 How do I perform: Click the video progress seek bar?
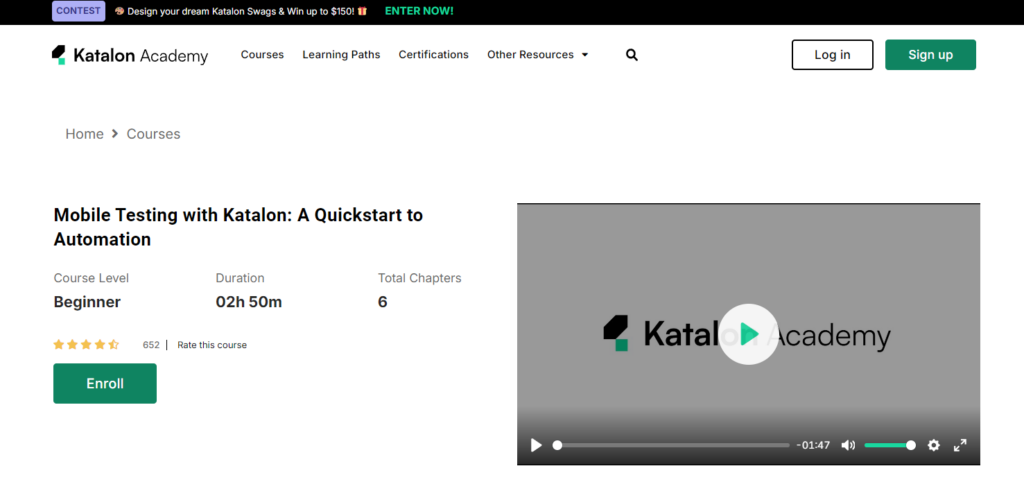pos(671,445)
